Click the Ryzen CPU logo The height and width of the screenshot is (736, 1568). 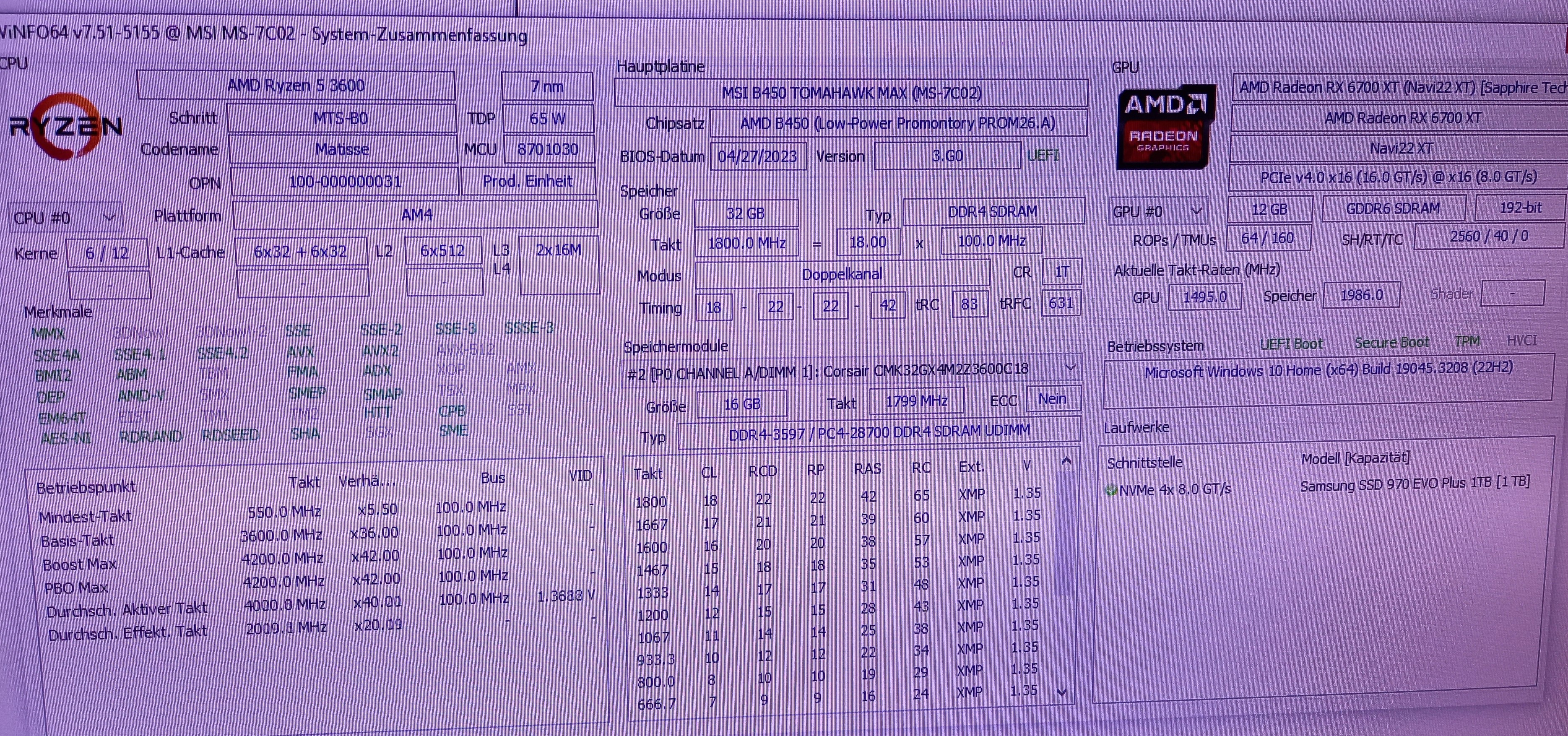pyautogui.click(x=66, y=127)
